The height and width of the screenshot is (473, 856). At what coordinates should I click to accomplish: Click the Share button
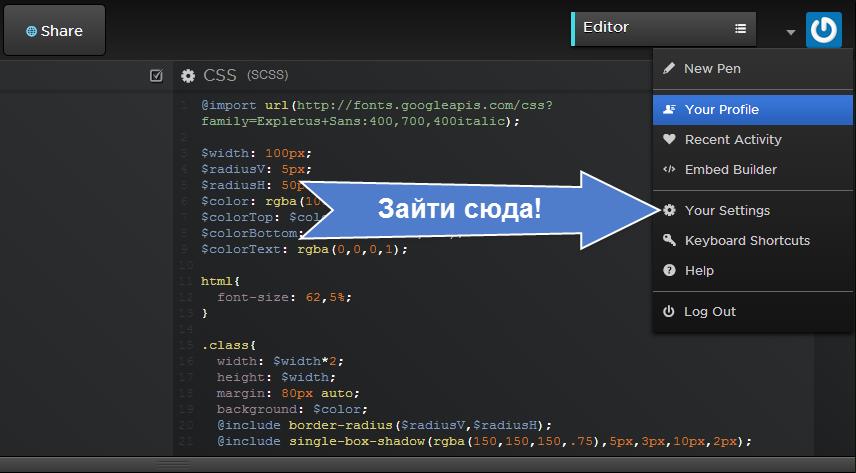pos(55,31)
